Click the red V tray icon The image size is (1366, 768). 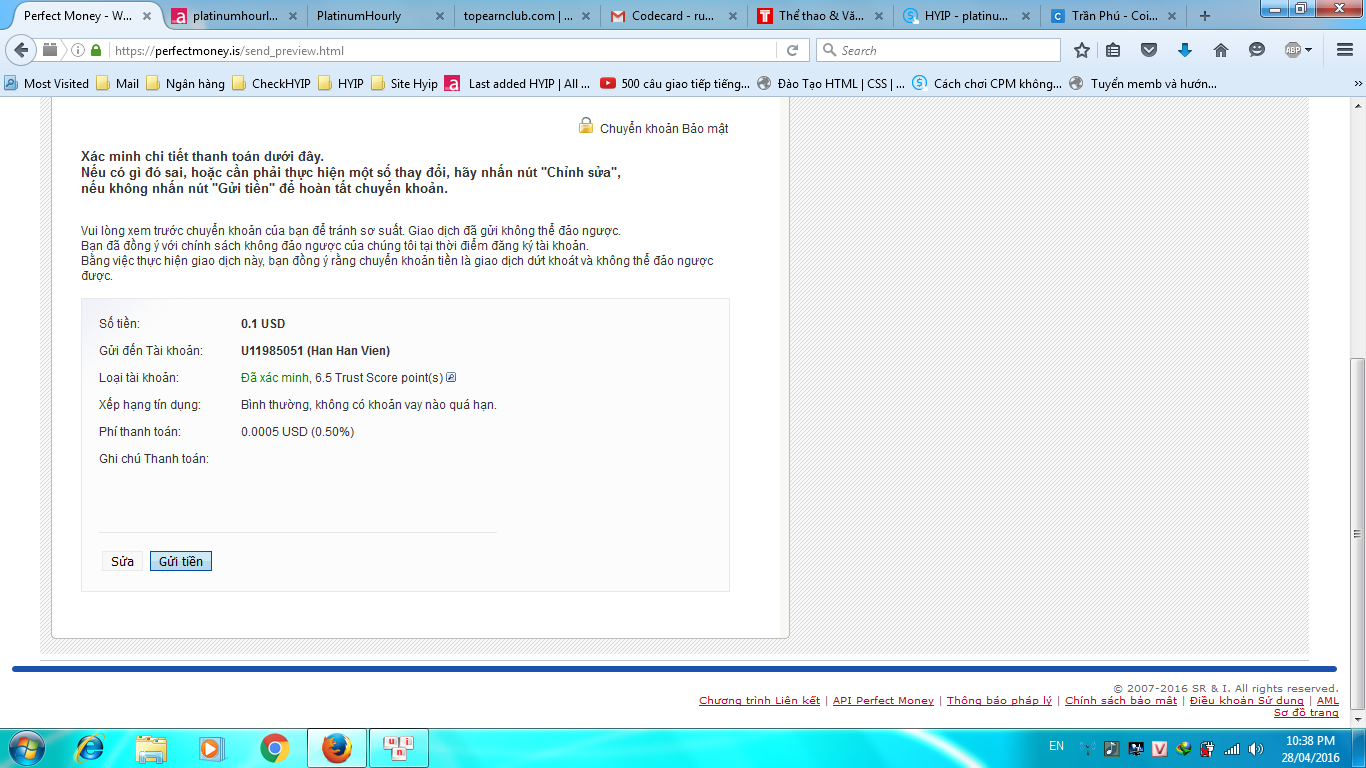click(x=1160, y=748)
